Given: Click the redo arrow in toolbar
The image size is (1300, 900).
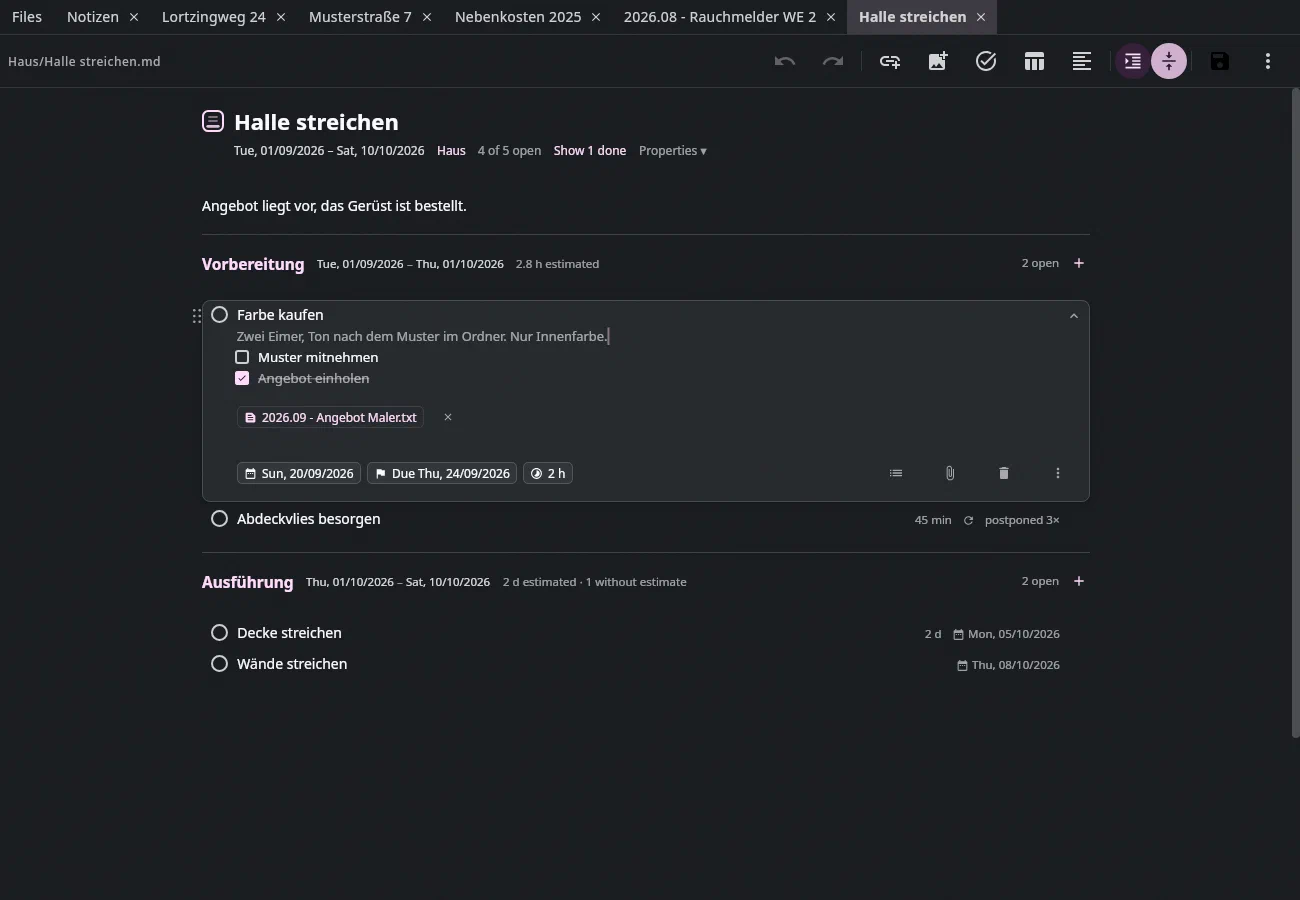Looking at the screenshot, I should [833, 62].
